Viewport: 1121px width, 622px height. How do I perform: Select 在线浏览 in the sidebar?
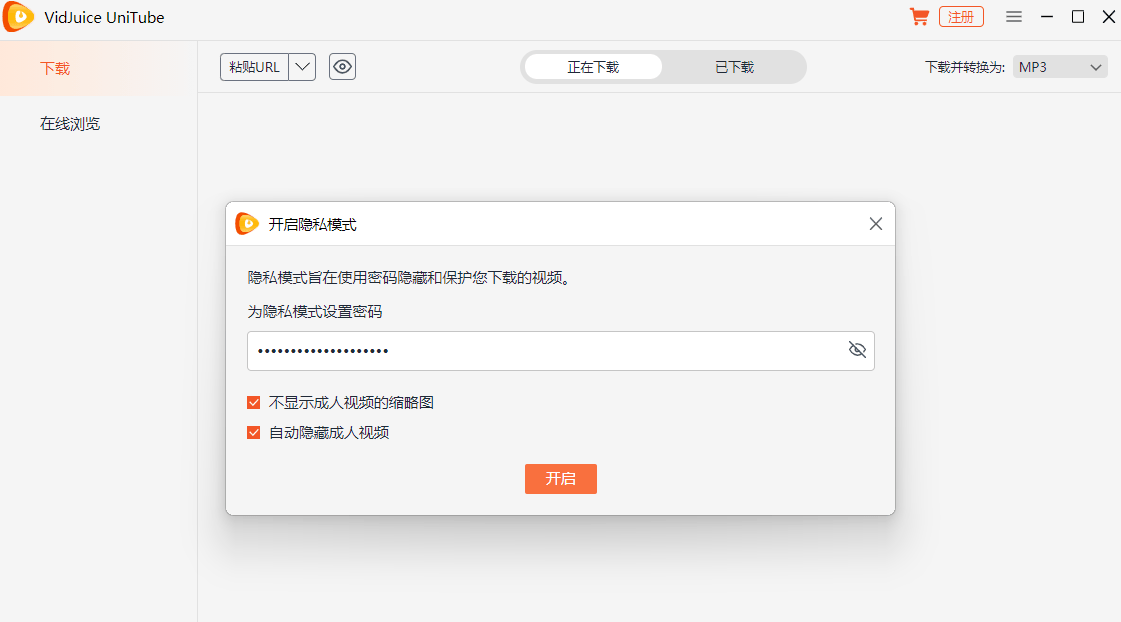pos(70,124)
